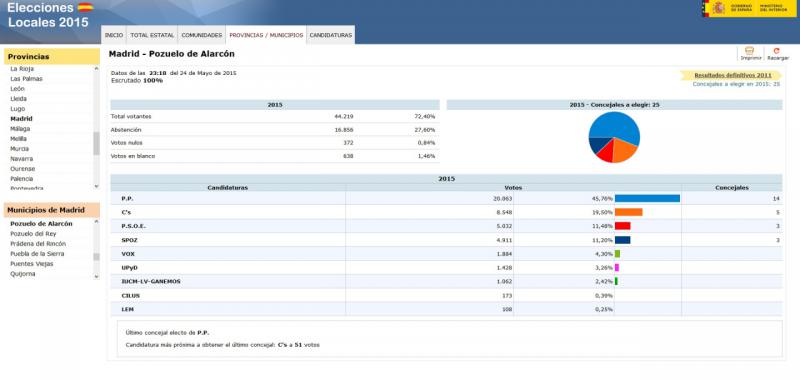Select Puebla de la Sierra municipality

[x=37, y=254]
